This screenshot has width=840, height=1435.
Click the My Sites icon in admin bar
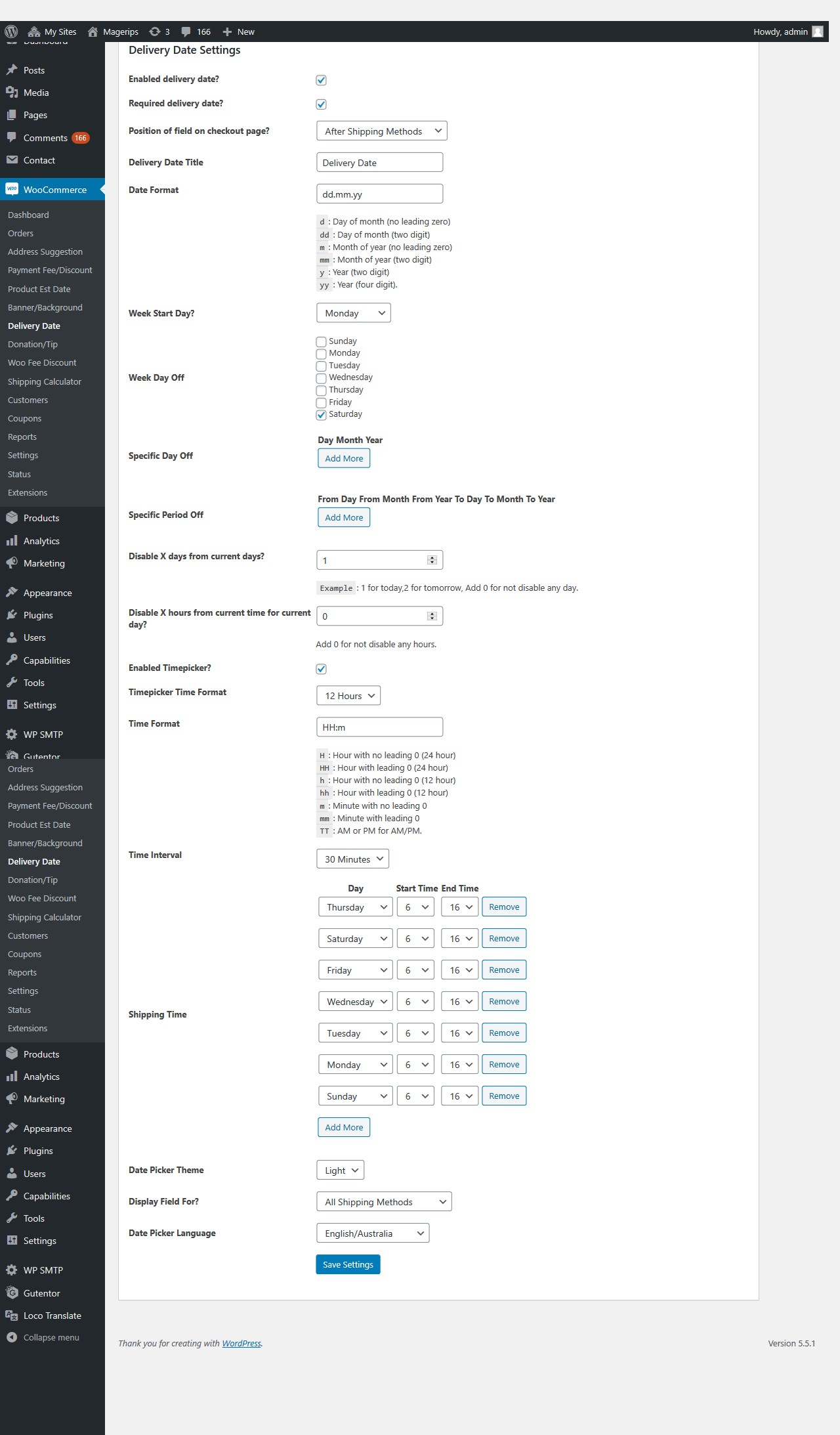pyautogui.click(x=34, y=32)
